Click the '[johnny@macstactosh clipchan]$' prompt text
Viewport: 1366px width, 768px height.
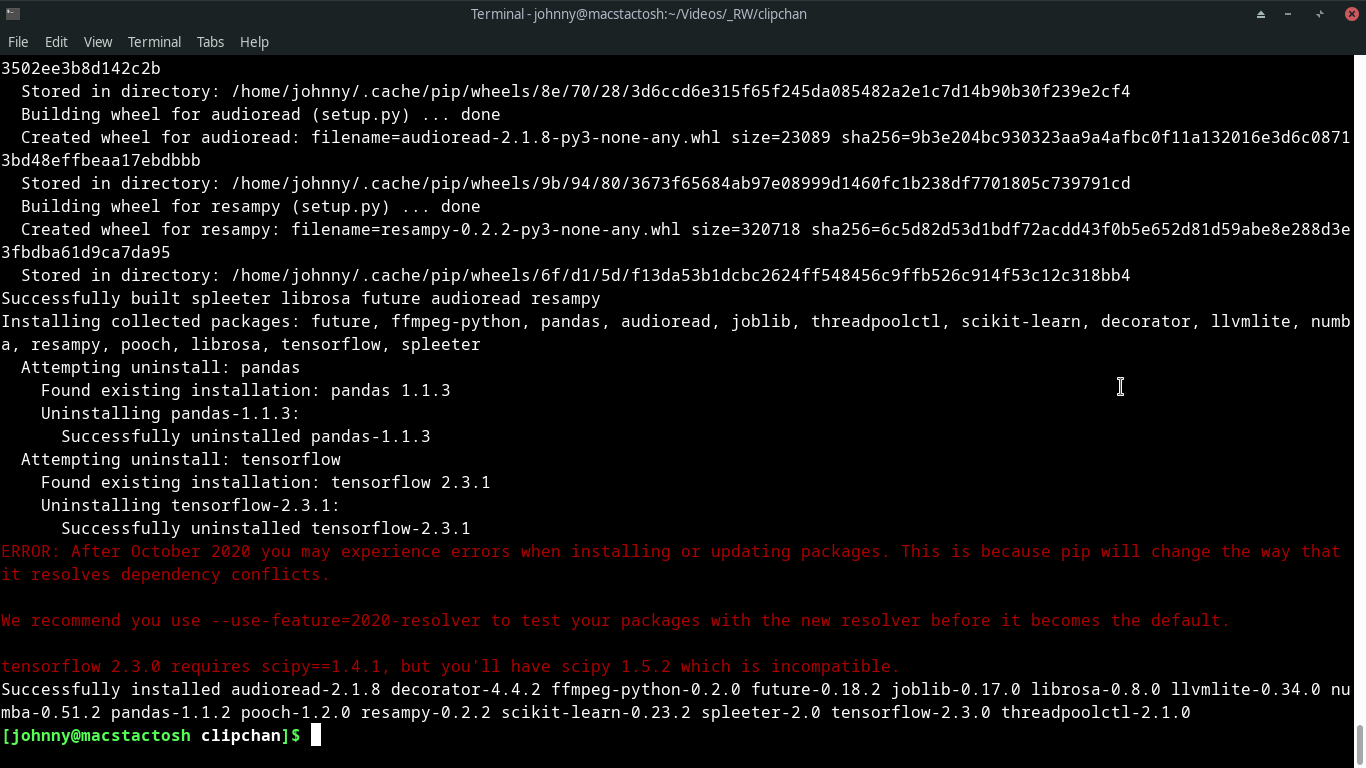click(151, 736)
